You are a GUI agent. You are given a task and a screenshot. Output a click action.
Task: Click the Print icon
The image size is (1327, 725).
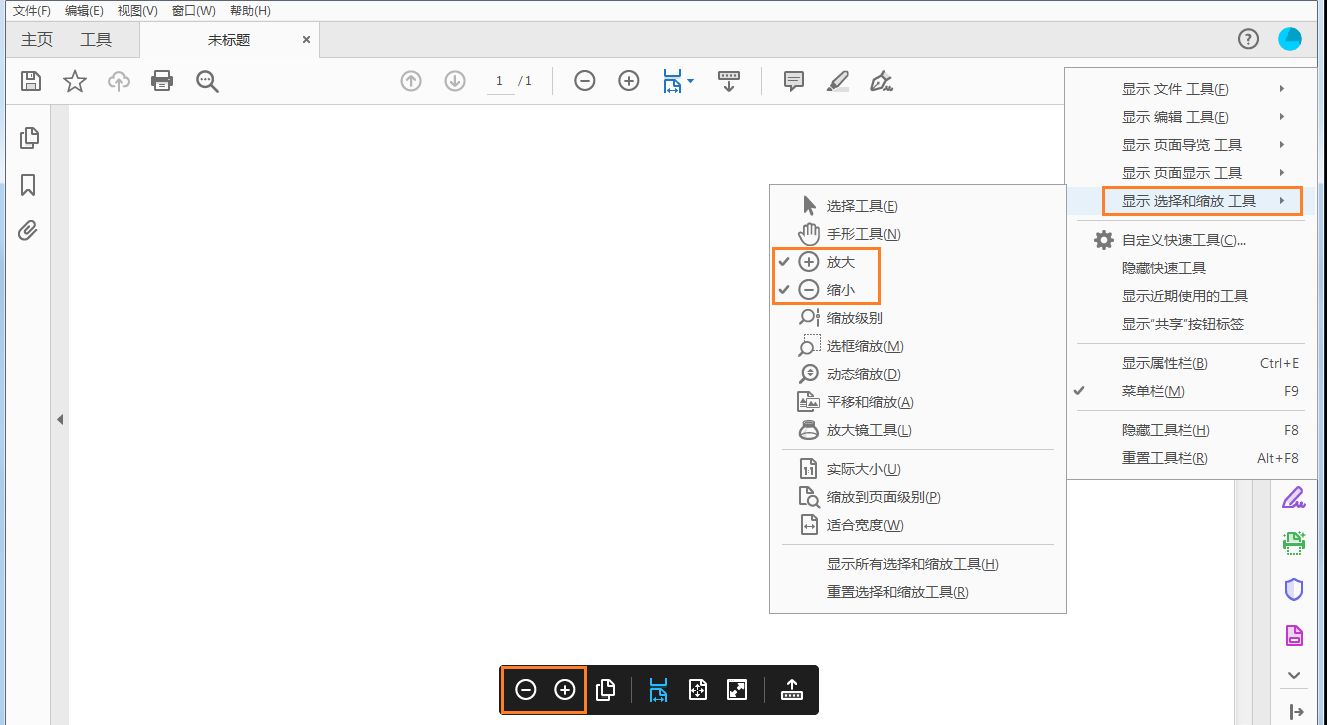(x=163, y=81)
